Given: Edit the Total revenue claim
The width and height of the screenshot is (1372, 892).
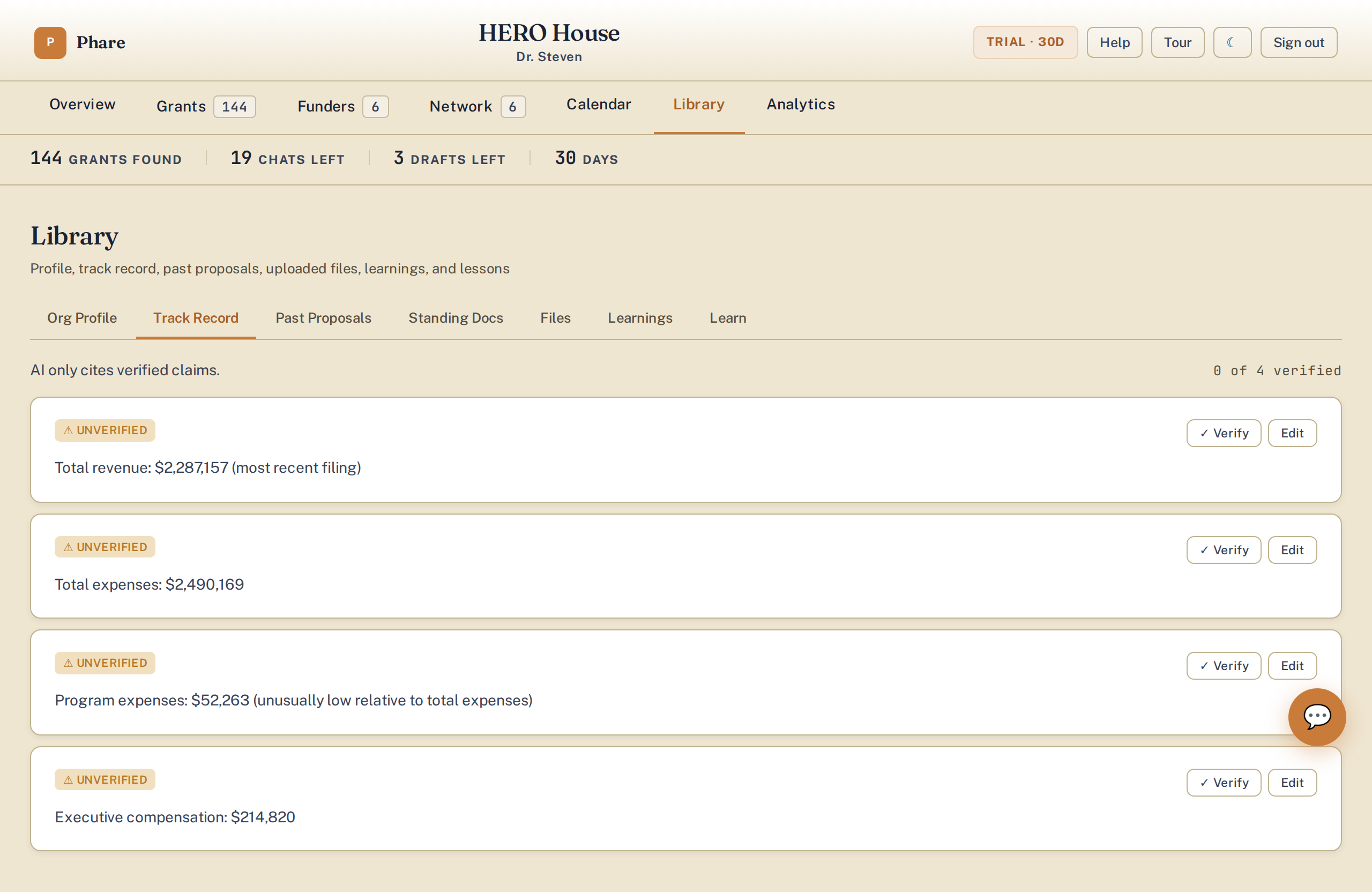Looking at the screenshot, I should pyautogui.click(x=1292, y=433).
